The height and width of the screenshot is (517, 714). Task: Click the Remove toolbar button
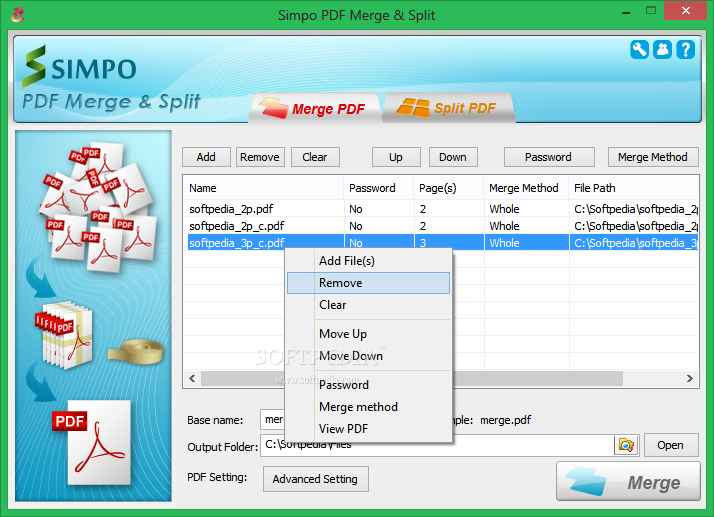coord(260,157)
